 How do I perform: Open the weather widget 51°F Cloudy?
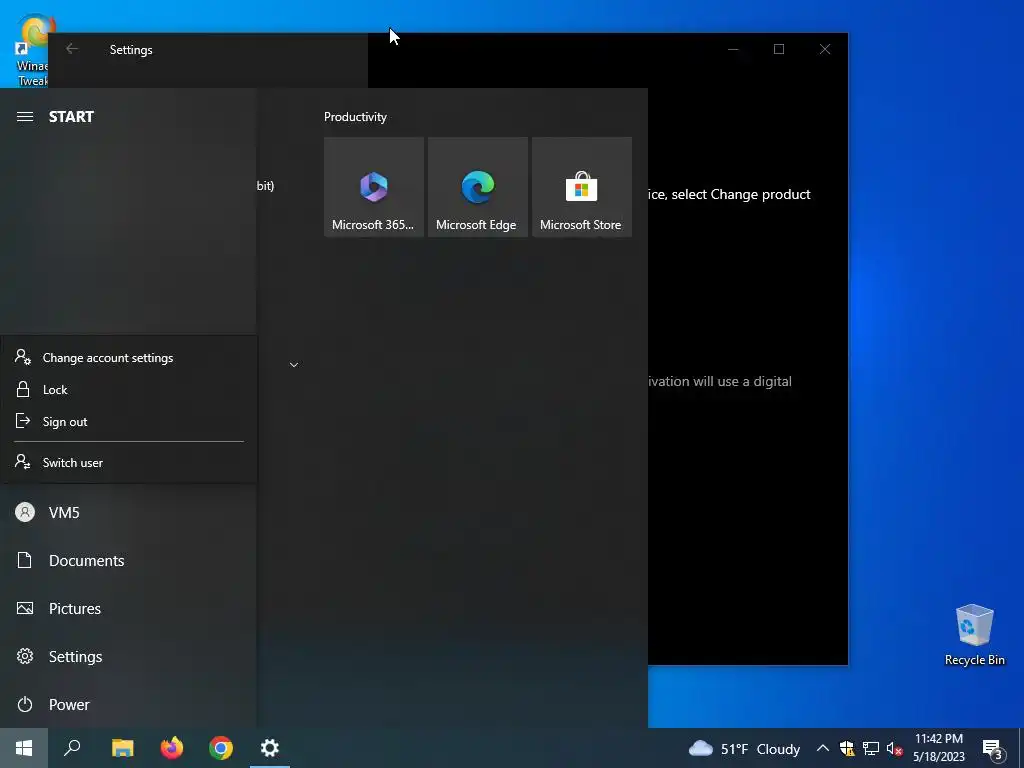744,748
